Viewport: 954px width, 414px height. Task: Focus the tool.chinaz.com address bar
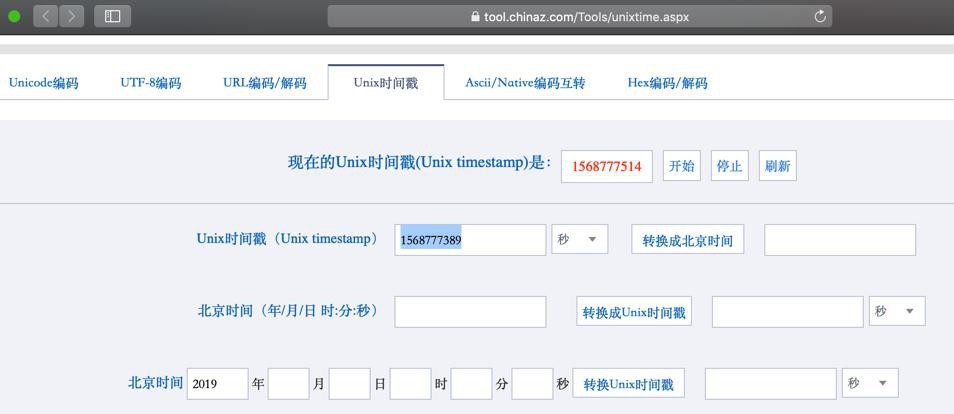coord(580,16)
